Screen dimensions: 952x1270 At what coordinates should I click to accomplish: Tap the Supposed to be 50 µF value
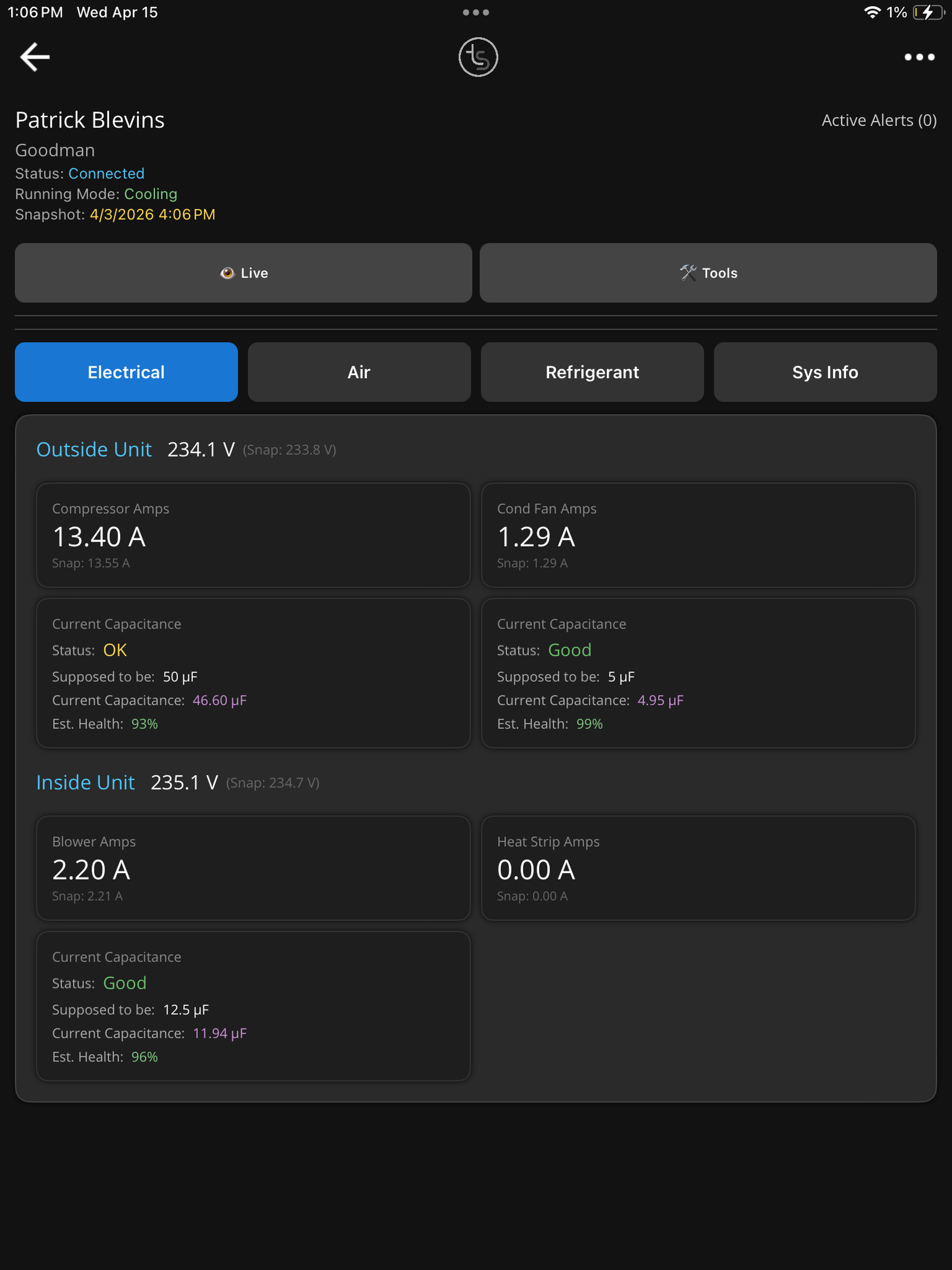[180, 677]
